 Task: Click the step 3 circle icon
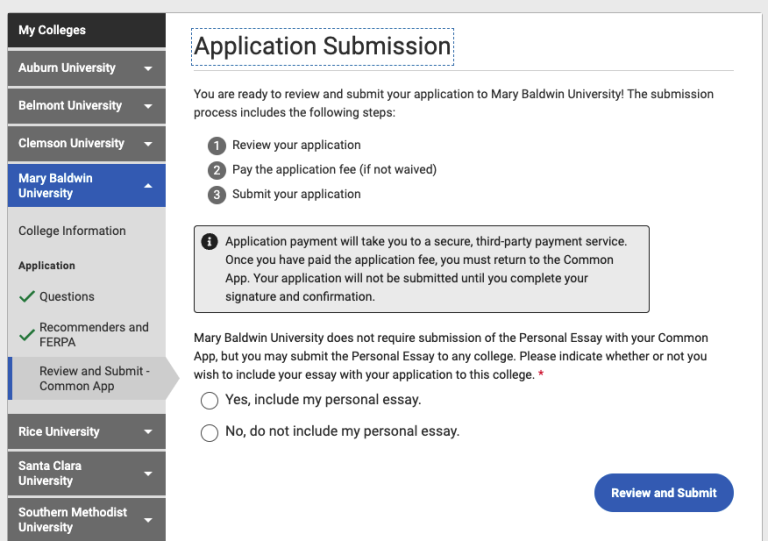pyautogui.click(x=216, y=195)
